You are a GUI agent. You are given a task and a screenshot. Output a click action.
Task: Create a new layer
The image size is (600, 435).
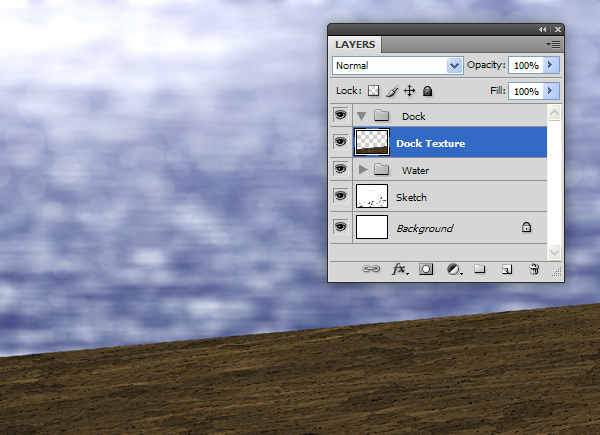point(507,269)
